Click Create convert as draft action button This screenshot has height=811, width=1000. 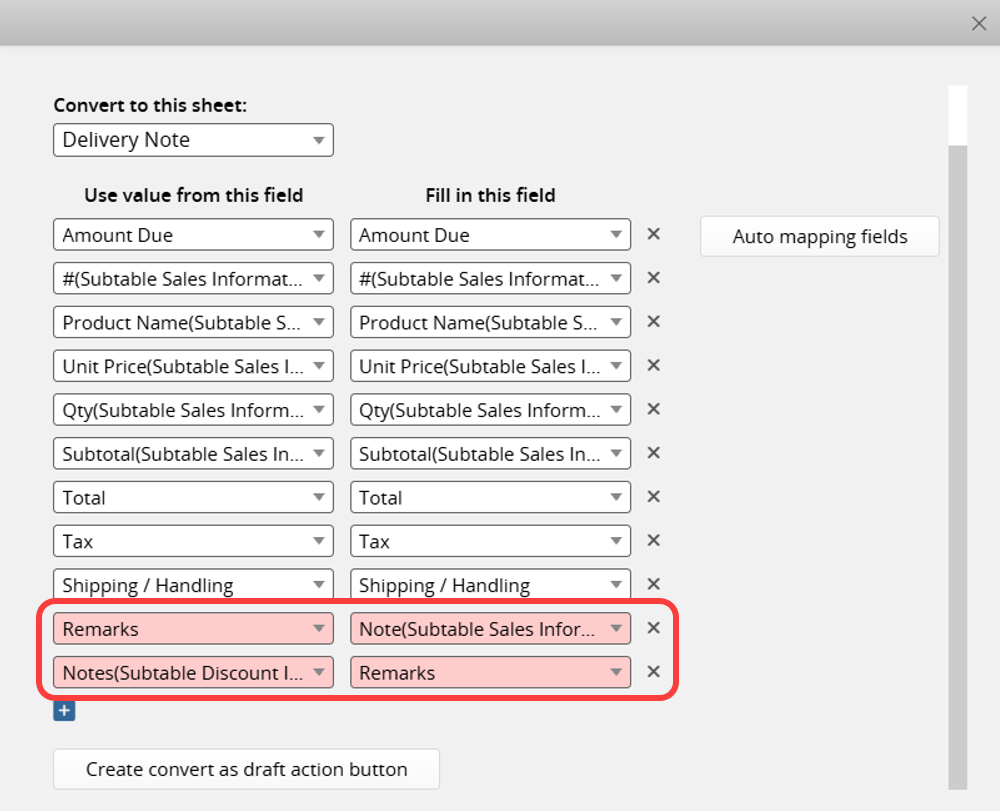pos(246,769)
